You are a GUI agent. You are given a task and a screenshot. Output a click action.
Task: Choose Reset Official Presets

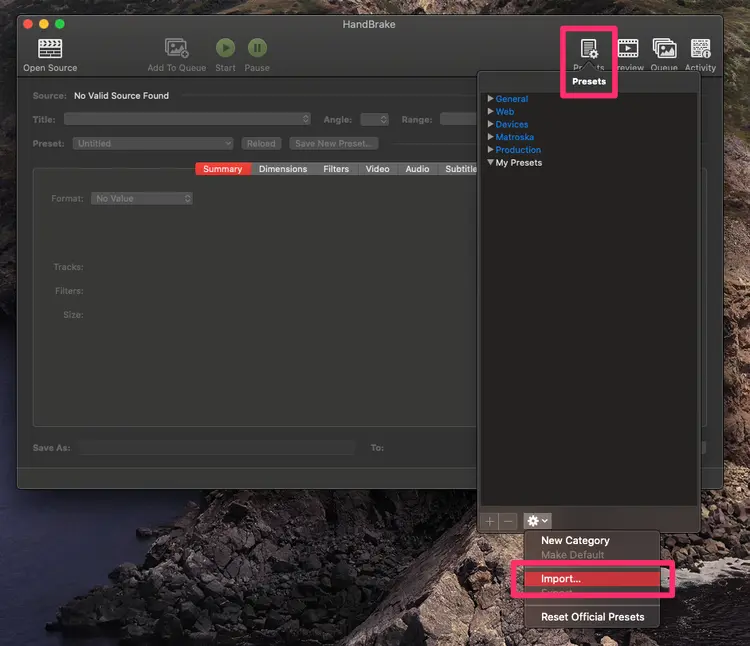pyautogui.click(x=592, y=617)
